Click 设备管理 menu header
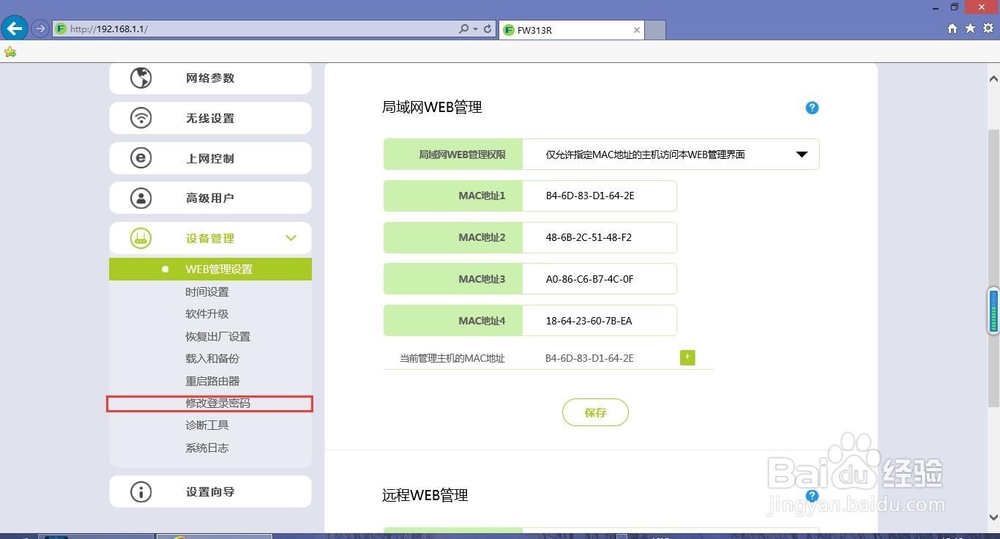 click(210, 238)
